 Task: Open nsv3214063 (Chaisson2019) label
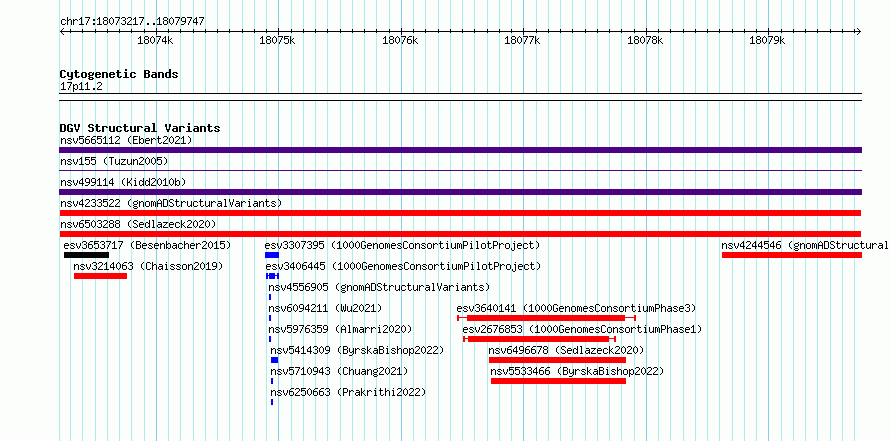tap(148, 266)
